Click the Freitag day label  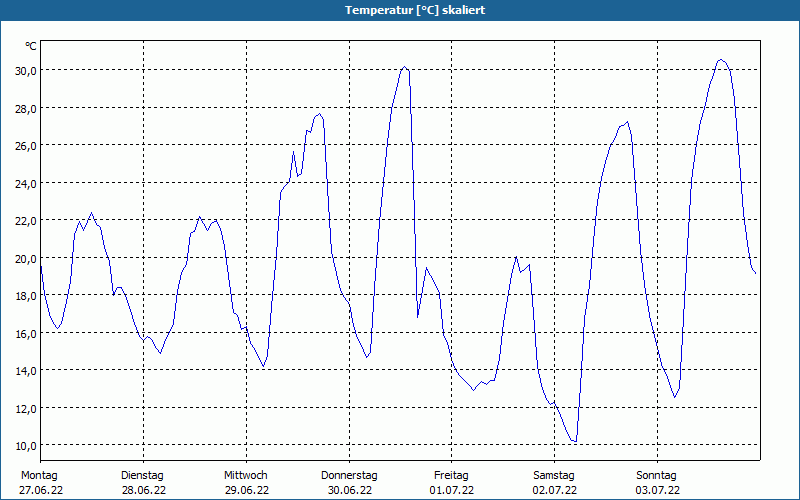point(452,476)
